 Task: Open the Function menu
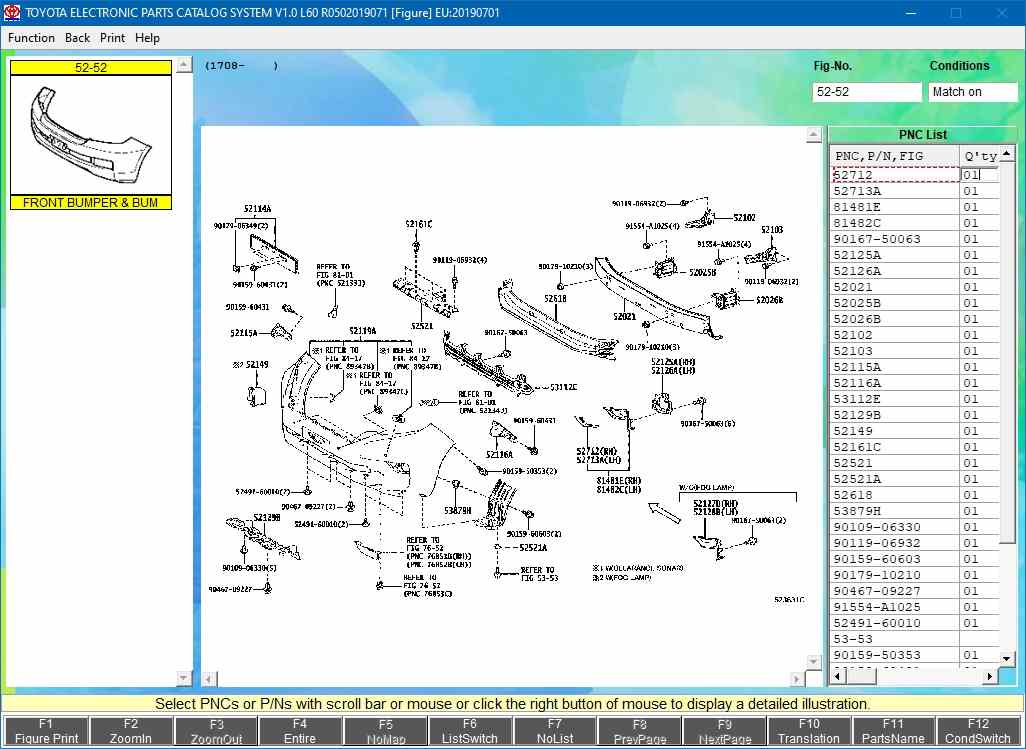(31, 38)
